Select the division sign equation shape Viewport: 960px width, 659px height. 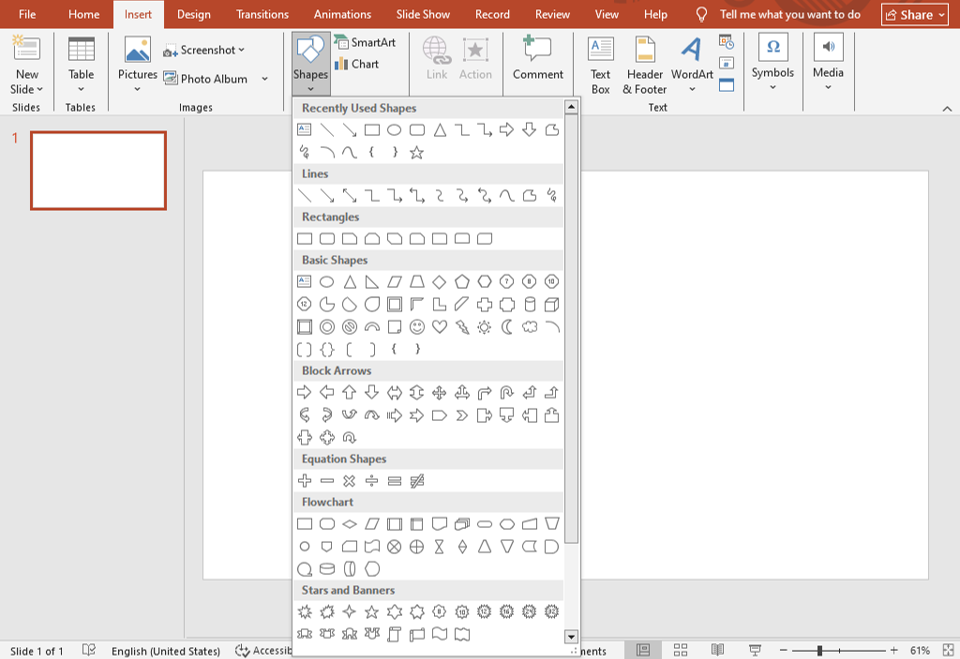tap(372, 481)
